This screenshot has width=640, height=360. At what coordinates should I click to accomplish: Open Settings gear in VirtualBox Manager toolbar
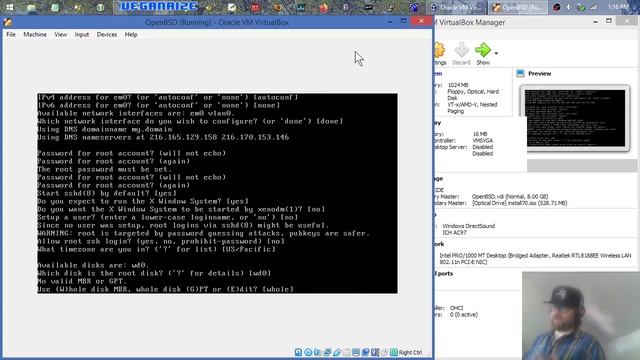click(440, 53)
